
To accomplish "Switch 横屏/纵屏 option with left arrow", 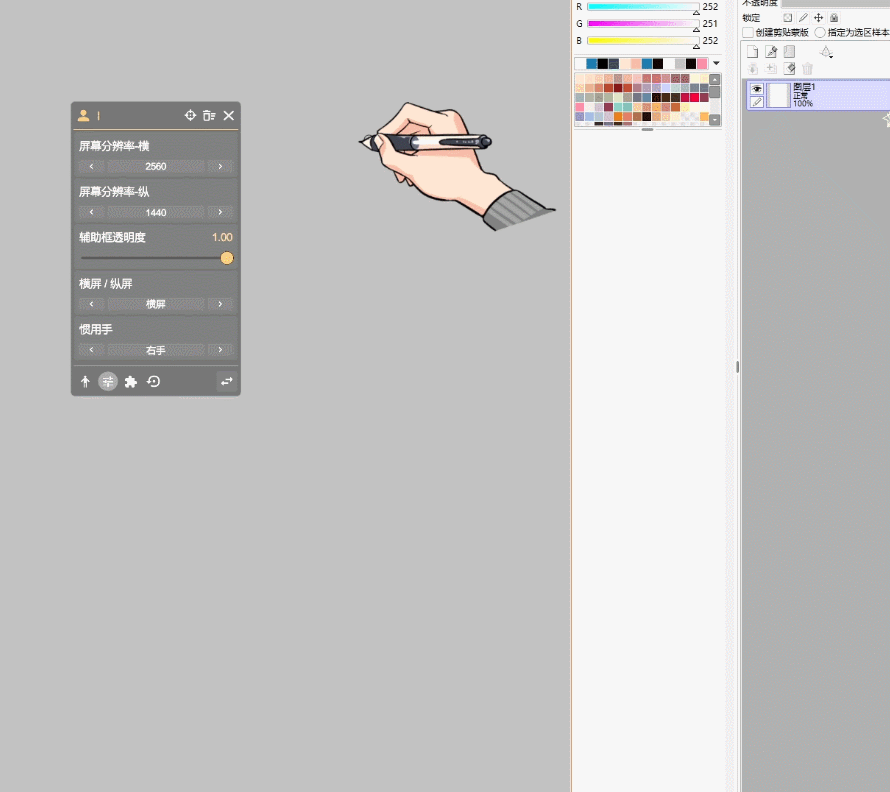I will (x=91, y=304).
